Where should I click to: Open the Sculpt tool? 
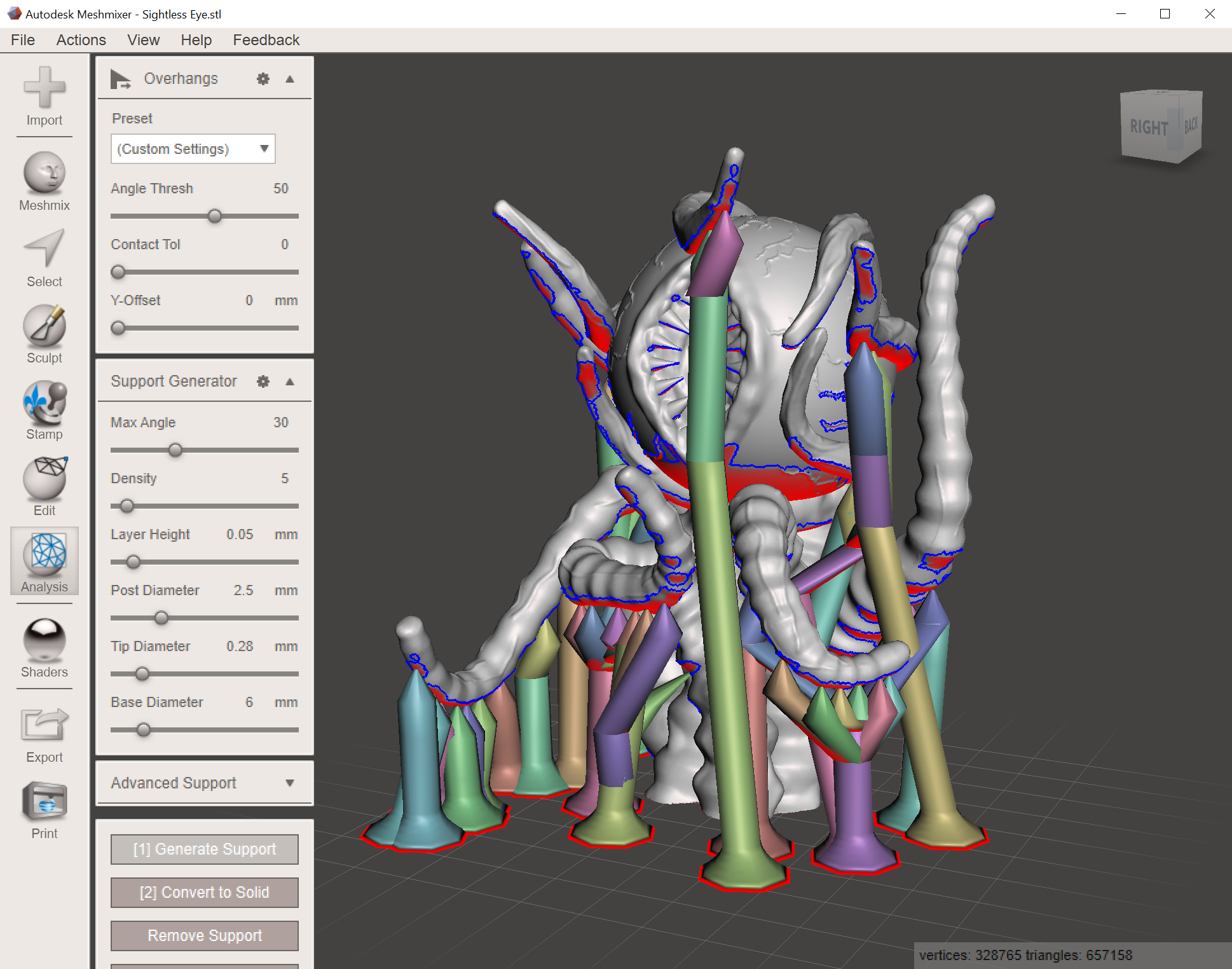(44, 334)
